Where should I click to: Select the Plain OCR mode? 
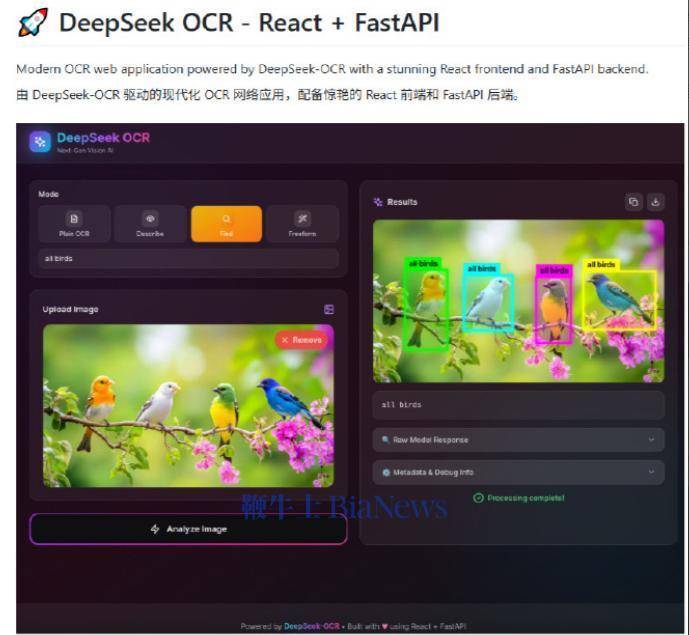coord(74,224)
